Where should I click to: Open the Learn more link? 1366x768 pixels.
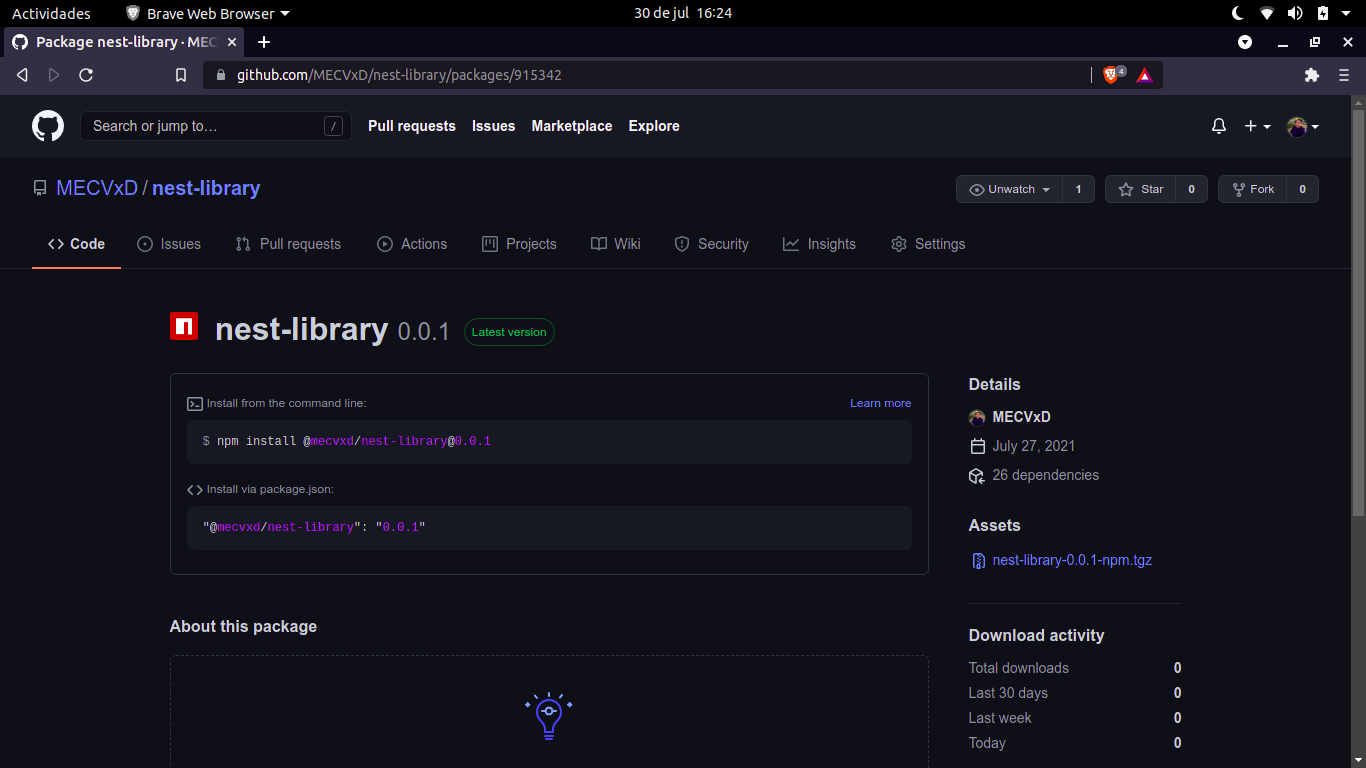pyautogui.click(x=880, y=403)
